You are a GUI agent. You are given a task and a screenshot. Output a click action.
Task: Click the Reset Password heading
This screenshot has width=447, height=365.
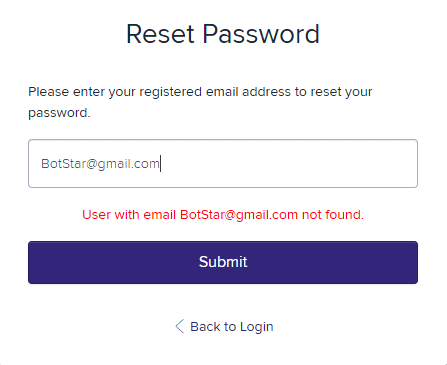coord(223,34)
